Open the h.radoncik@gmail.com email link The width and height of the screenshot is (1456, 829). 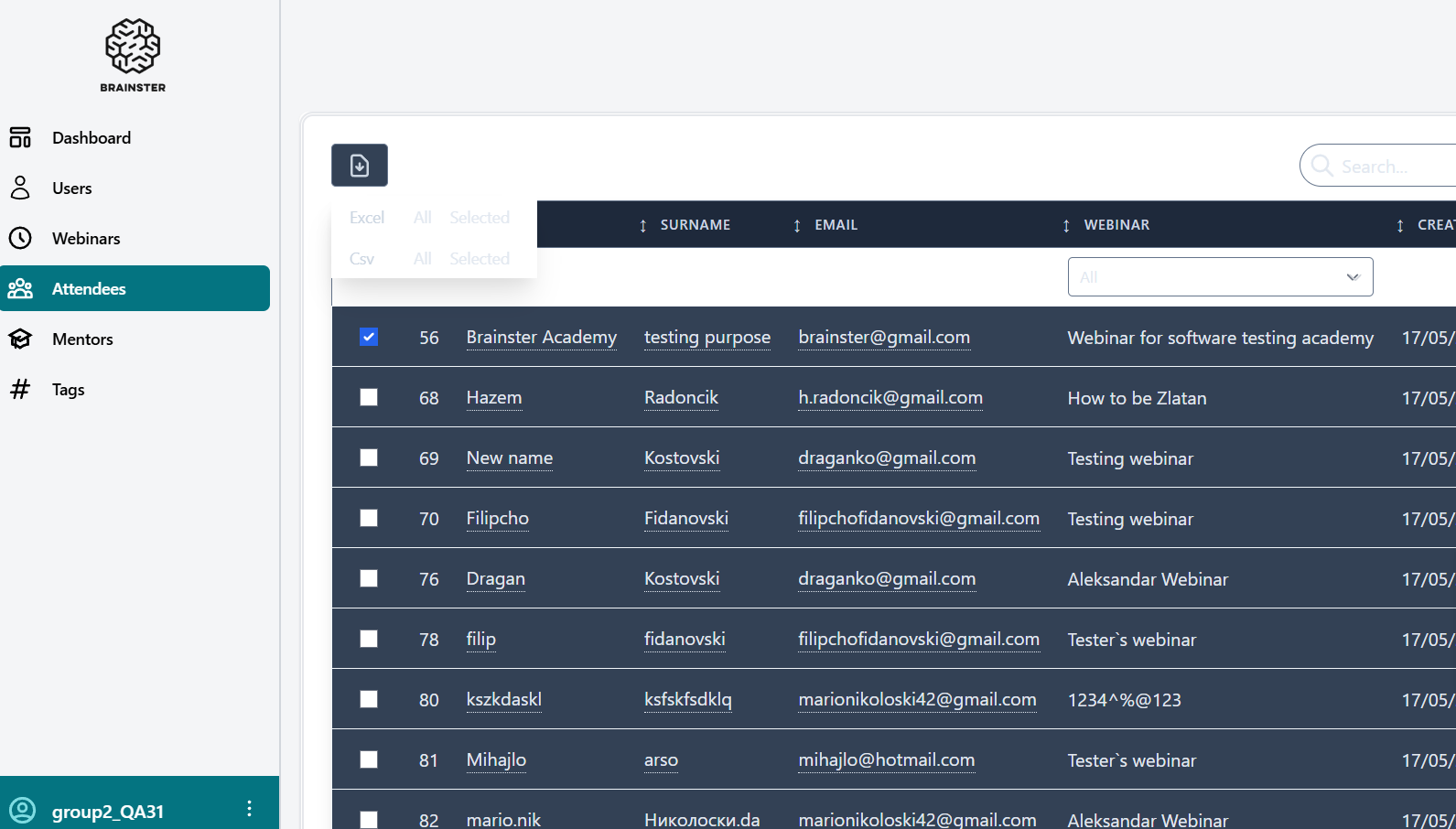[890, 398]
